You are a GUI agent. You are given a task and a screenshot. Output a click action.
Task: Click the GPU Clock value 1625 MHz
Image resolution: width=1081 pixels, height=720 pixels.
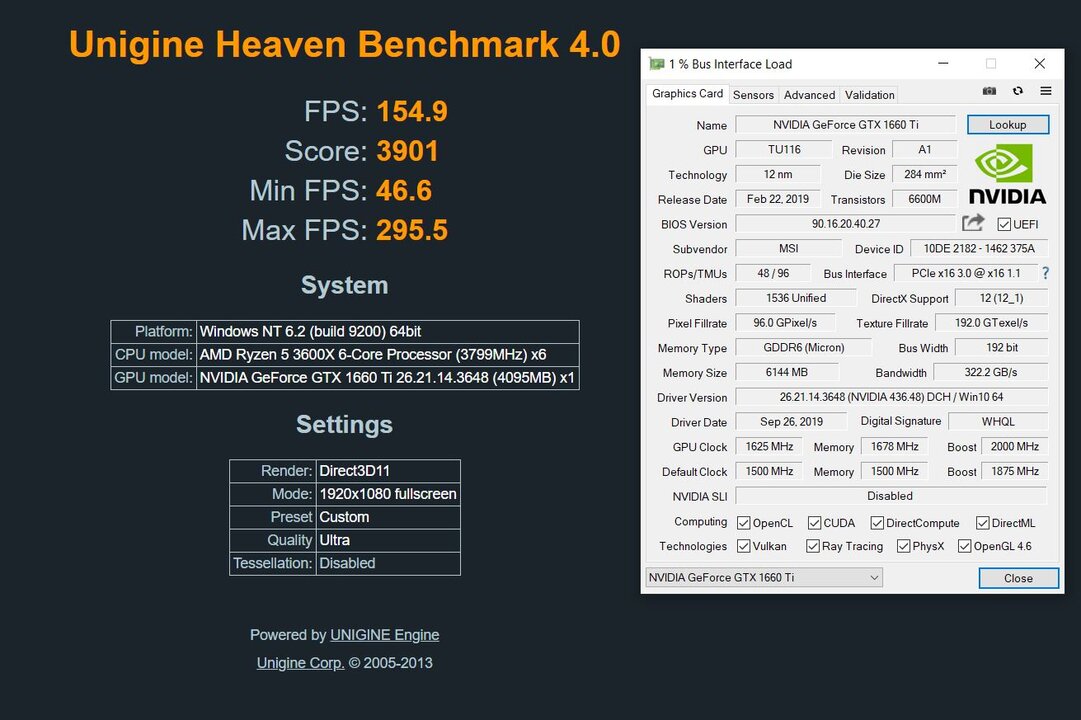point(769,447)
